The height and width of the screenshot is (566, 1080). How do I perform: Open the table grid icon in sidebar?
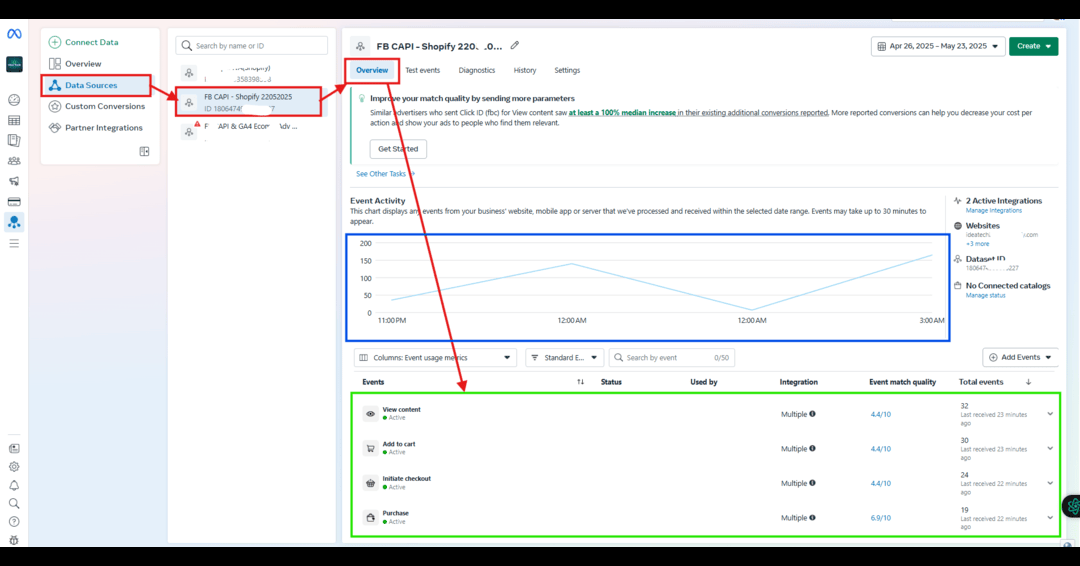[x=14, y=120]
